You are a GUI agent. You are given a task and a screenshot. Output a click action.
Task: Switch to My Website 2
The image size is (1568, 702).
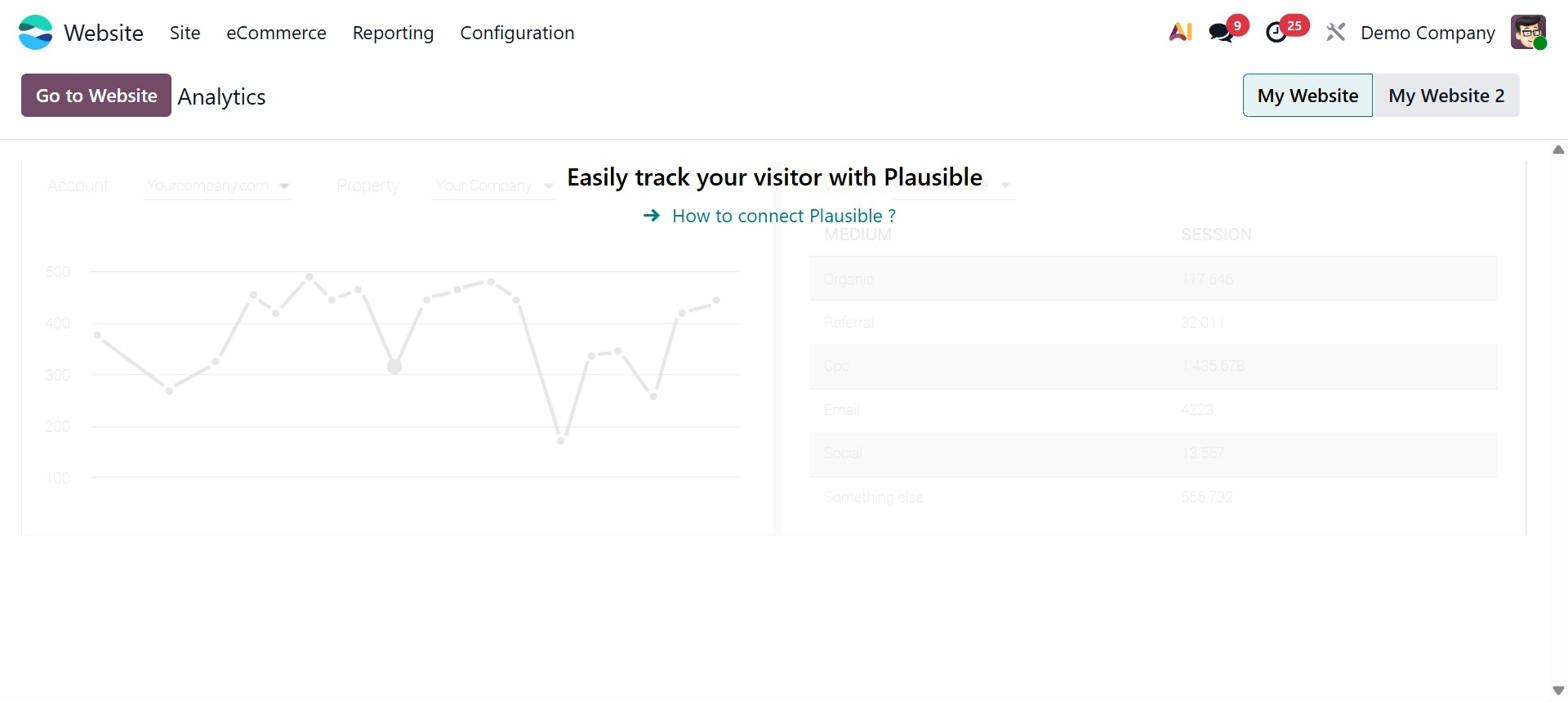click(1446, 96)
